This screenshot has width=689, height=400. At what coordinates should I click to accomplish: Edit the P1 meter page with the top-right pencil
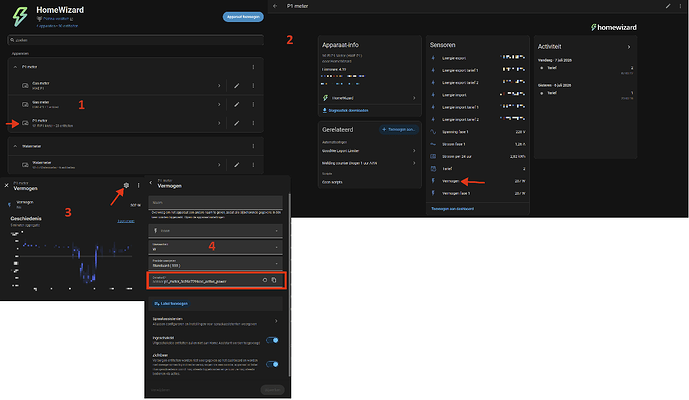click(x=668, y=6)
